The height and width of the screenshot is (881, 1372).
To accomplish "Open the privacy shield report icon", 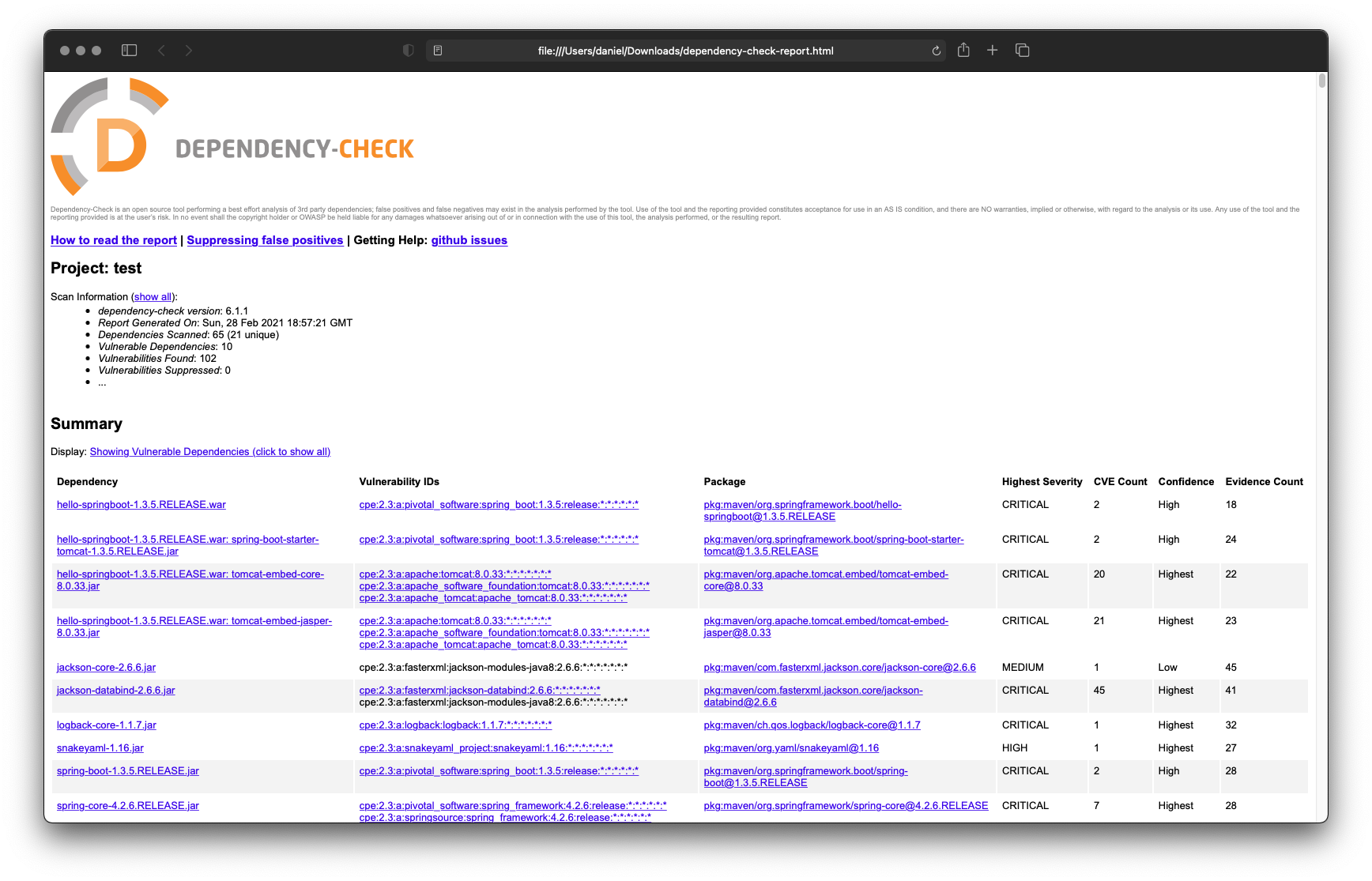I will [x=409, y=51].
